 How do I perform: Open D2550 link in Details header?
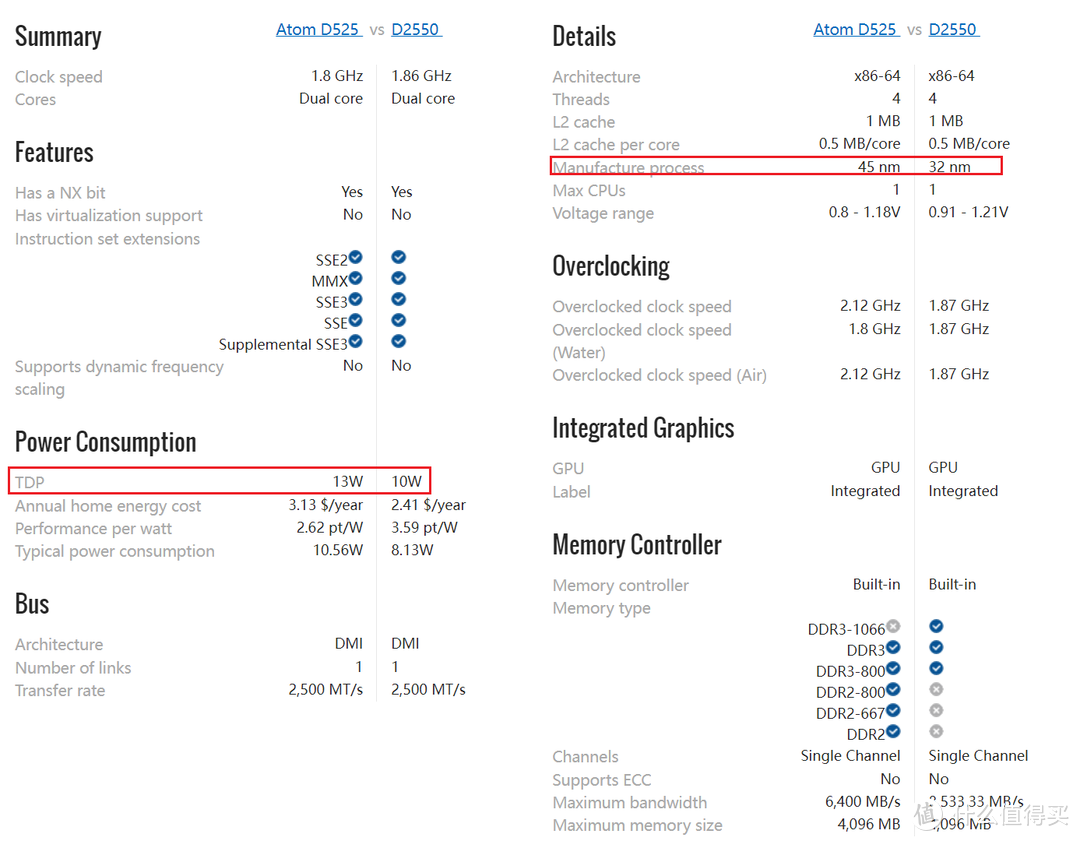click(x=954, y=30)
